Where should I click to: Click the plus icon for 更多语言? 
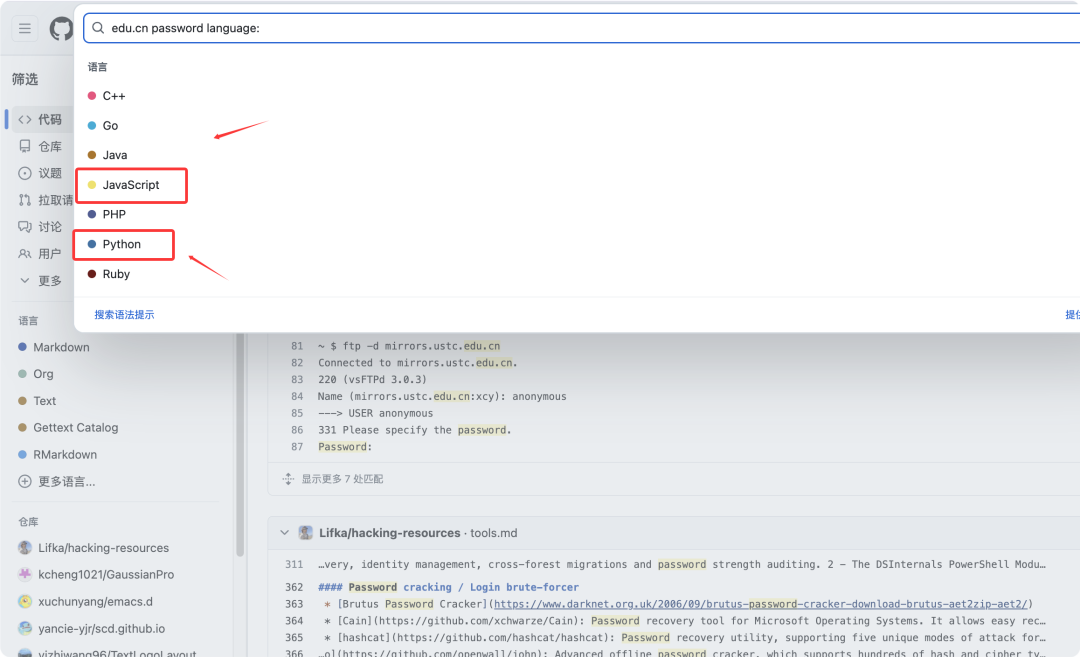pyautogui.click(x=25, y=481)
